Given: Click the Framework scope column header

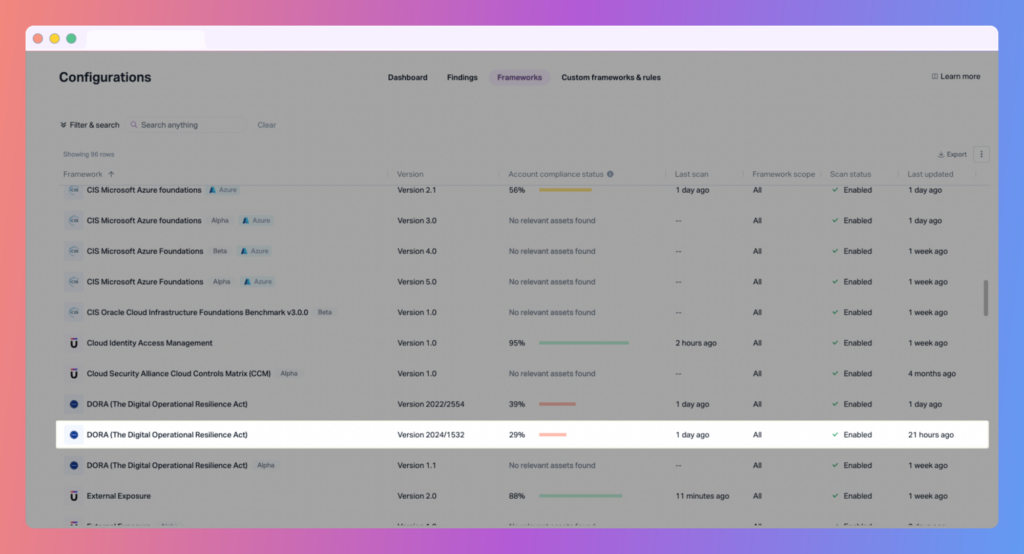Looking at the screenshot, I should coord(783,174).
